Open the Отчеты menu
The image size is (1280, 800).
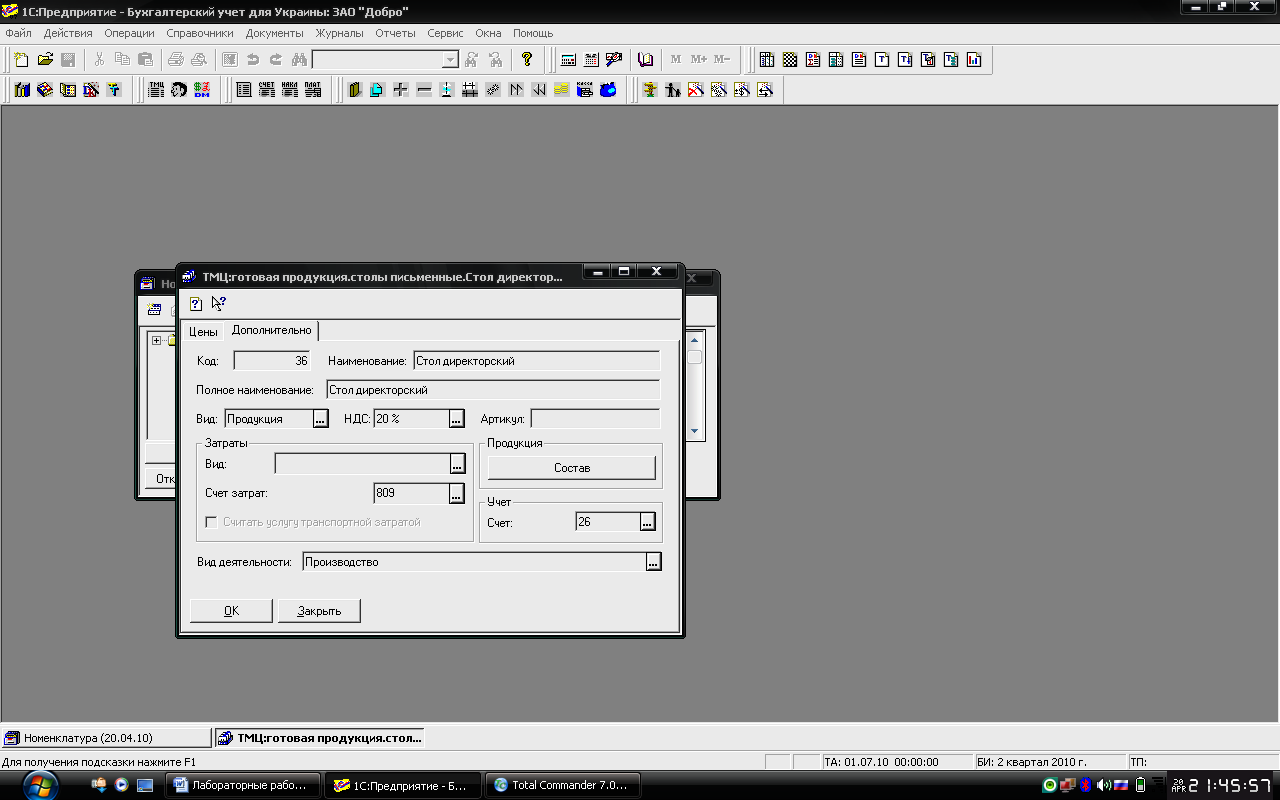tap(395, 33)
